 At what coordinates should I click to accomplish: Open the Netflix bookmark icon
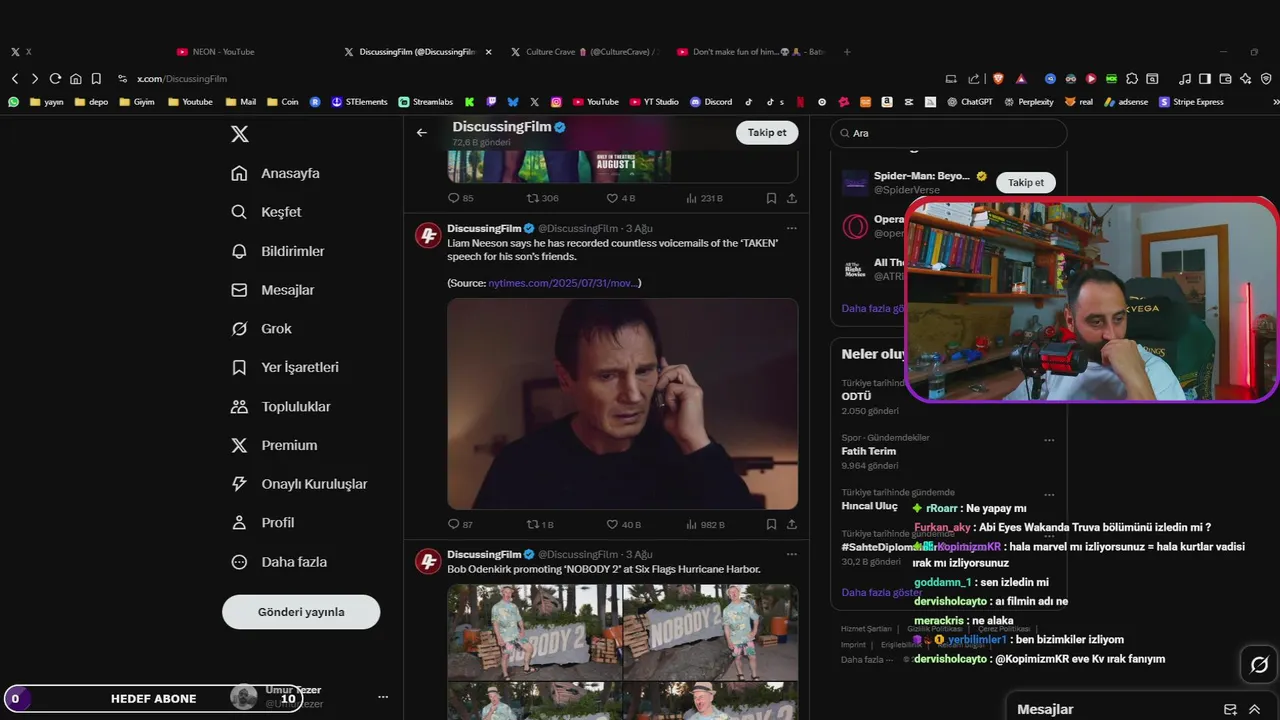[799, 102]
